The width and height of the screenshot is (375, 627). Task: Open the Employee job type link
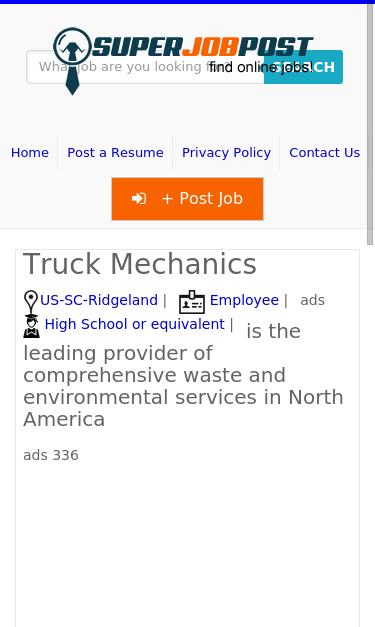[244, 300]
